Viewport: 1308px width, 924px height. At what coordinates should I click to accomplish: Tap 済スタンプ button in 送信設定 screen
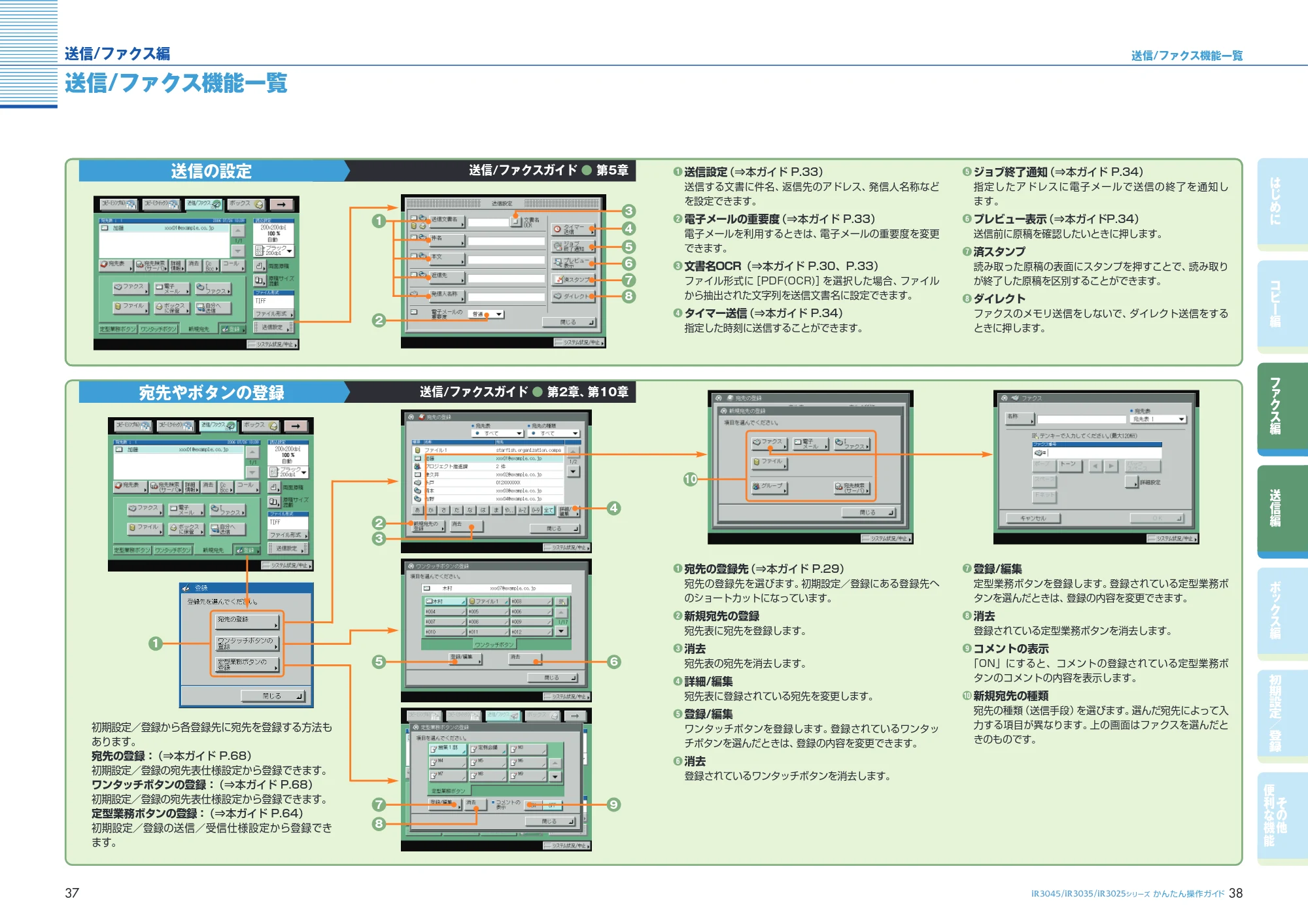(573, 279)
